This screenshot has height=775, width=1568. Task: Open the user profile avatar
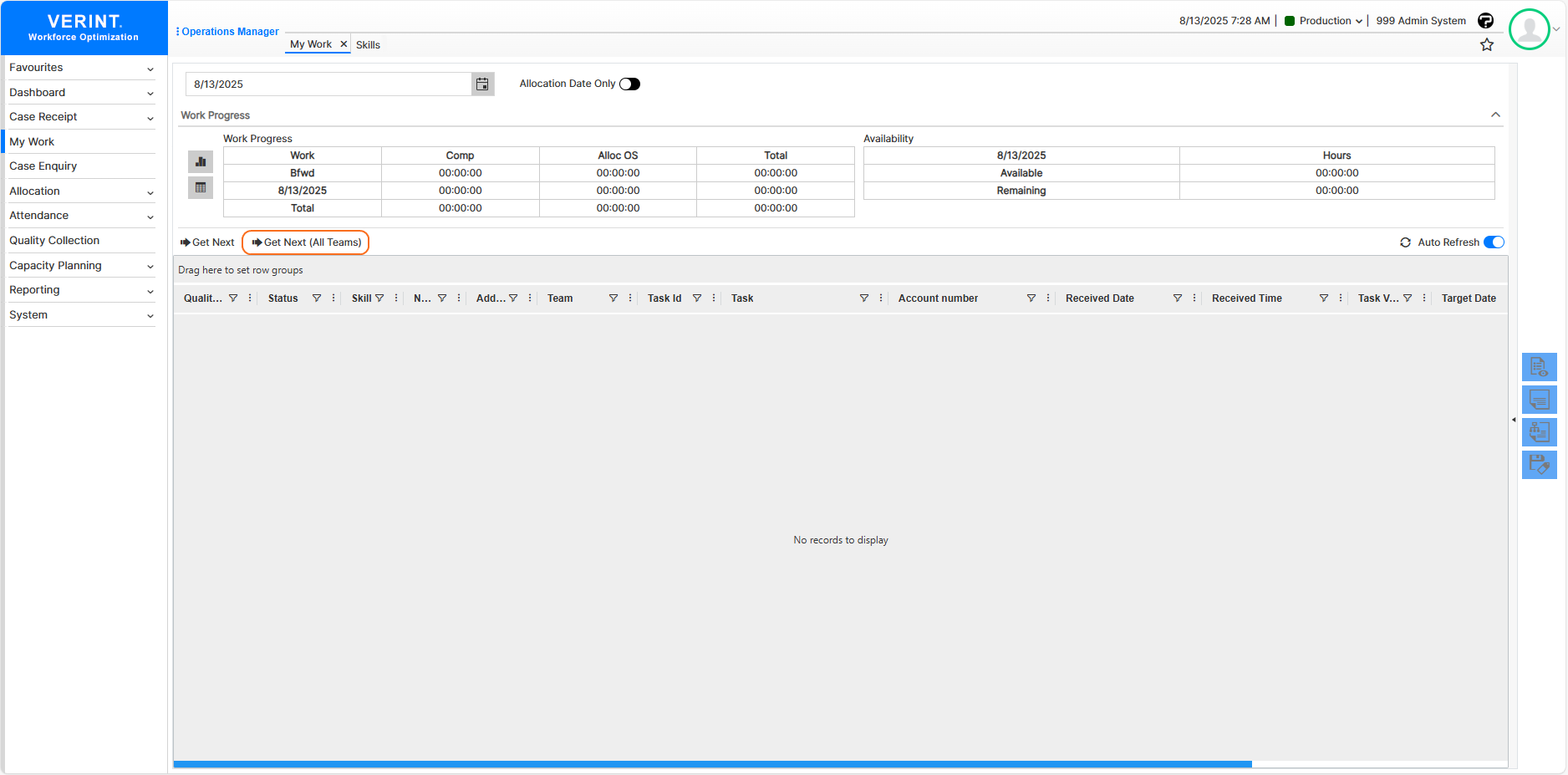click(1529, 29)
